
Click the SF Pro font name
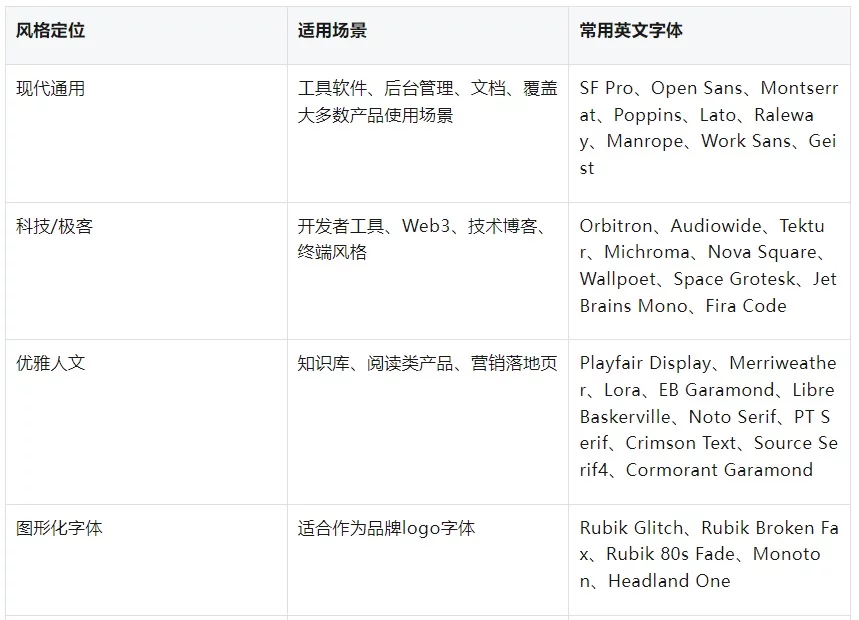(x=606, y=89)
